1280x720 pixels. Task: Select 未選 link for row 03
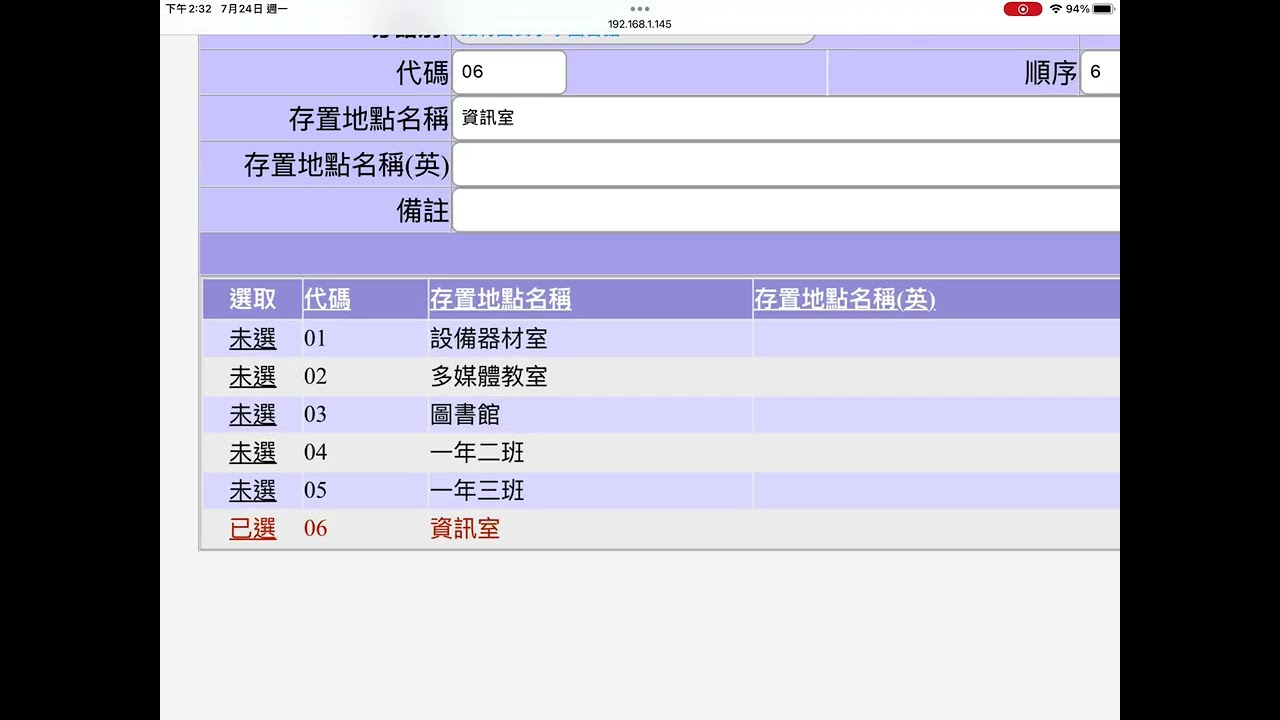pyautogui.click(x=252, y=415)
